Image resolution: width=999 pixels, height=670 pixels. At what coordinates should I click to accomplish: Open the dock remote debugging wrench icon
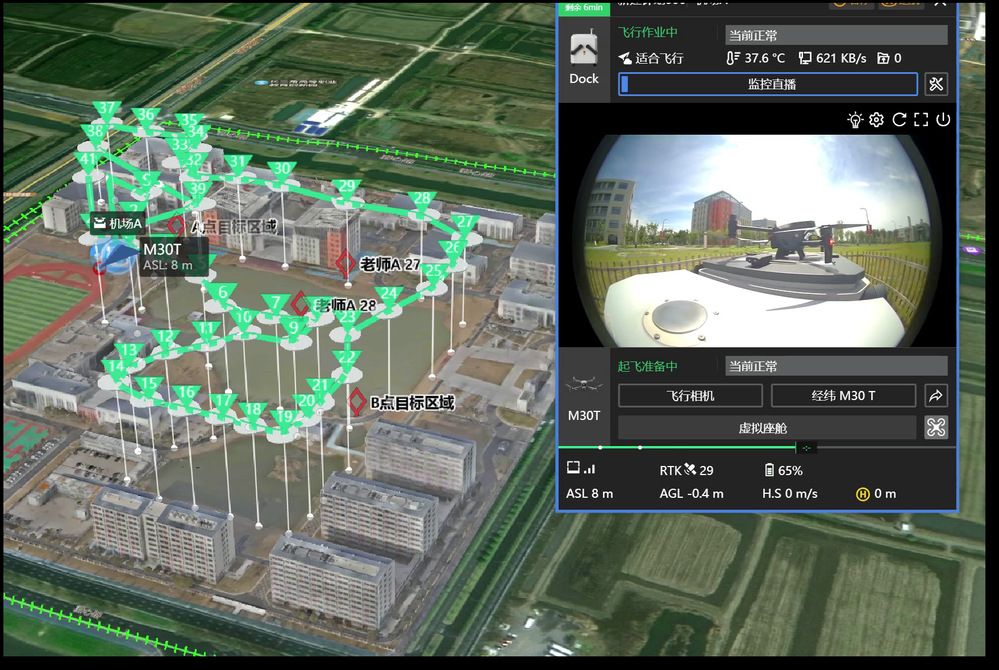pos(936,84)
